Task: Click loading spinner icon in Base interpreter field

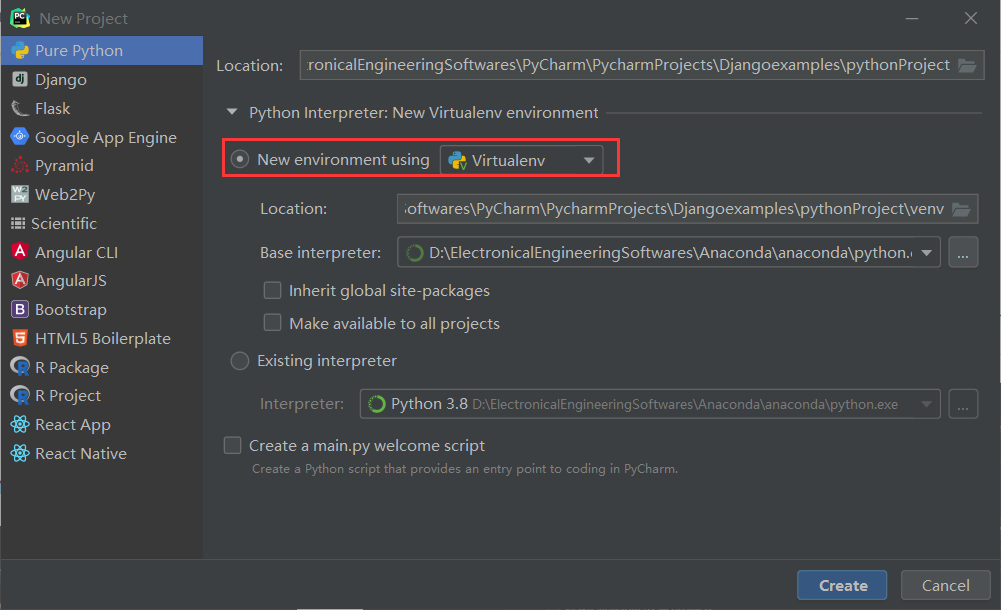Action: (x=414, y=253)
